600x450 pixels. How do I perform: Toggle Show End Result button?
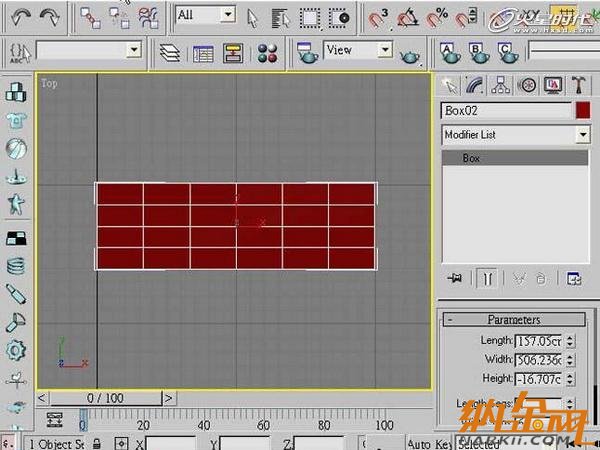point(487,278)
